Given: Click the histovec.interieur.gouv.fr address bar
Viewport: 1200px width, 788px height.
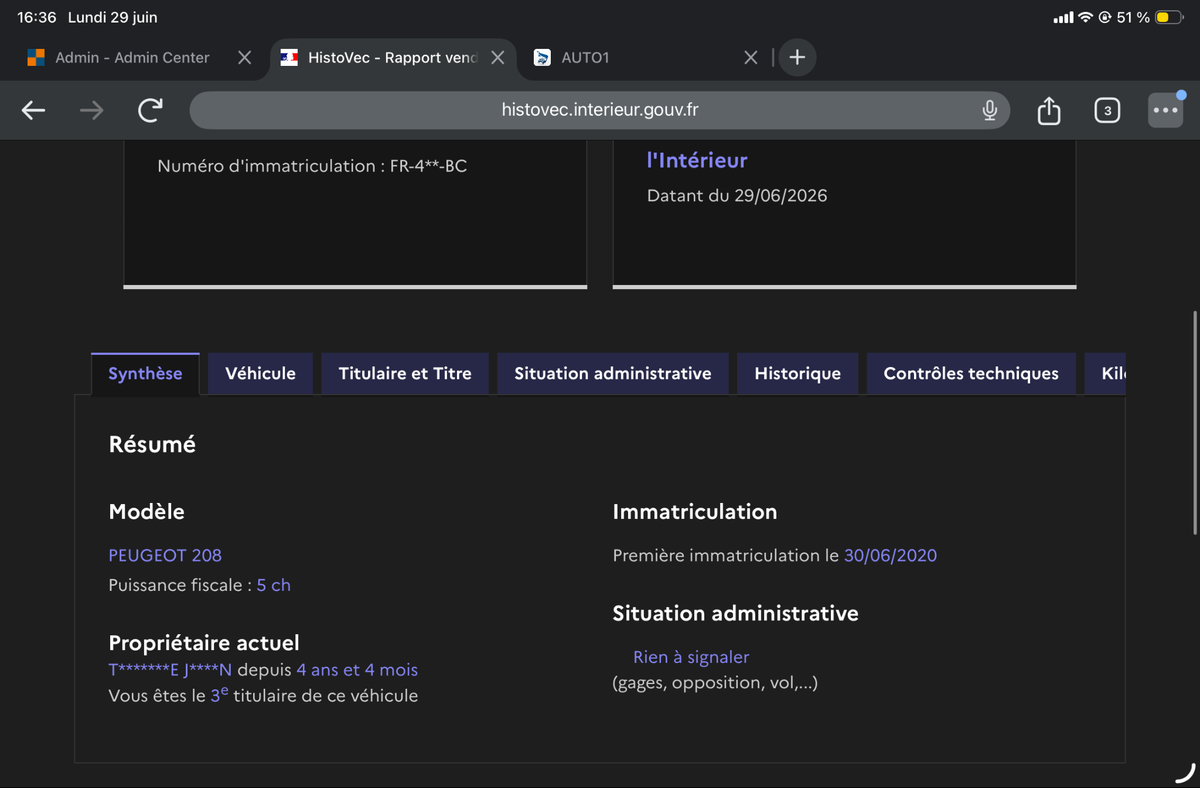Looking at the screenshot, I should (600, 110).
